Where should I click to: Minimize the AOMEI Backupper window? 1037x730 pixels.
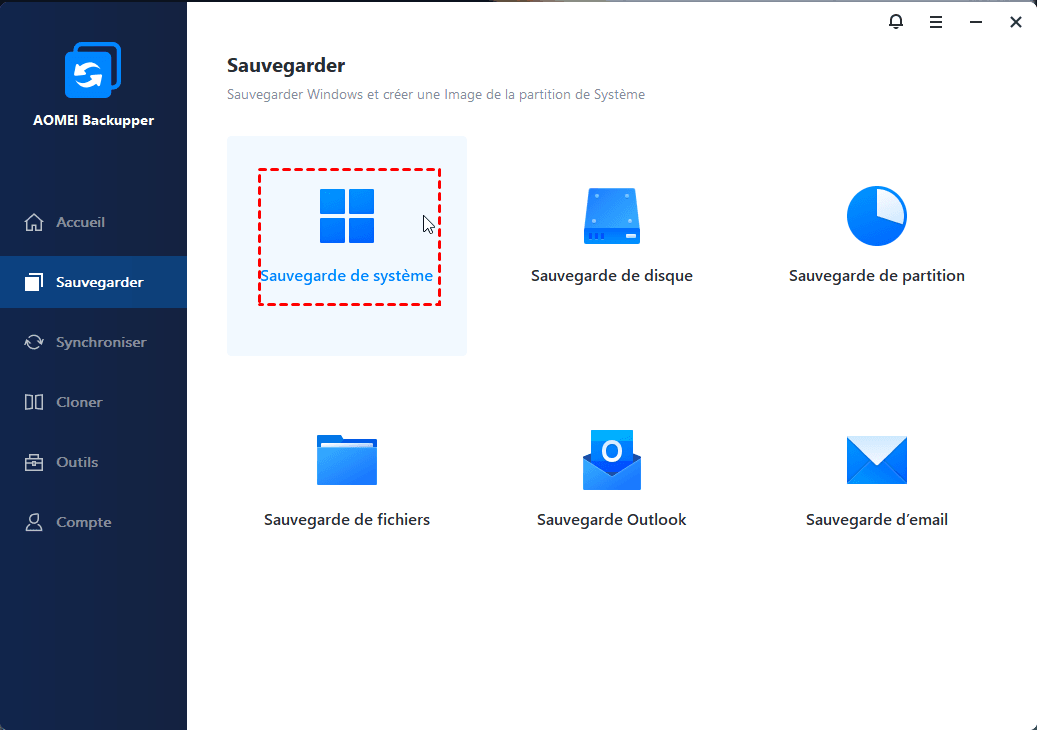coord(975,22)
